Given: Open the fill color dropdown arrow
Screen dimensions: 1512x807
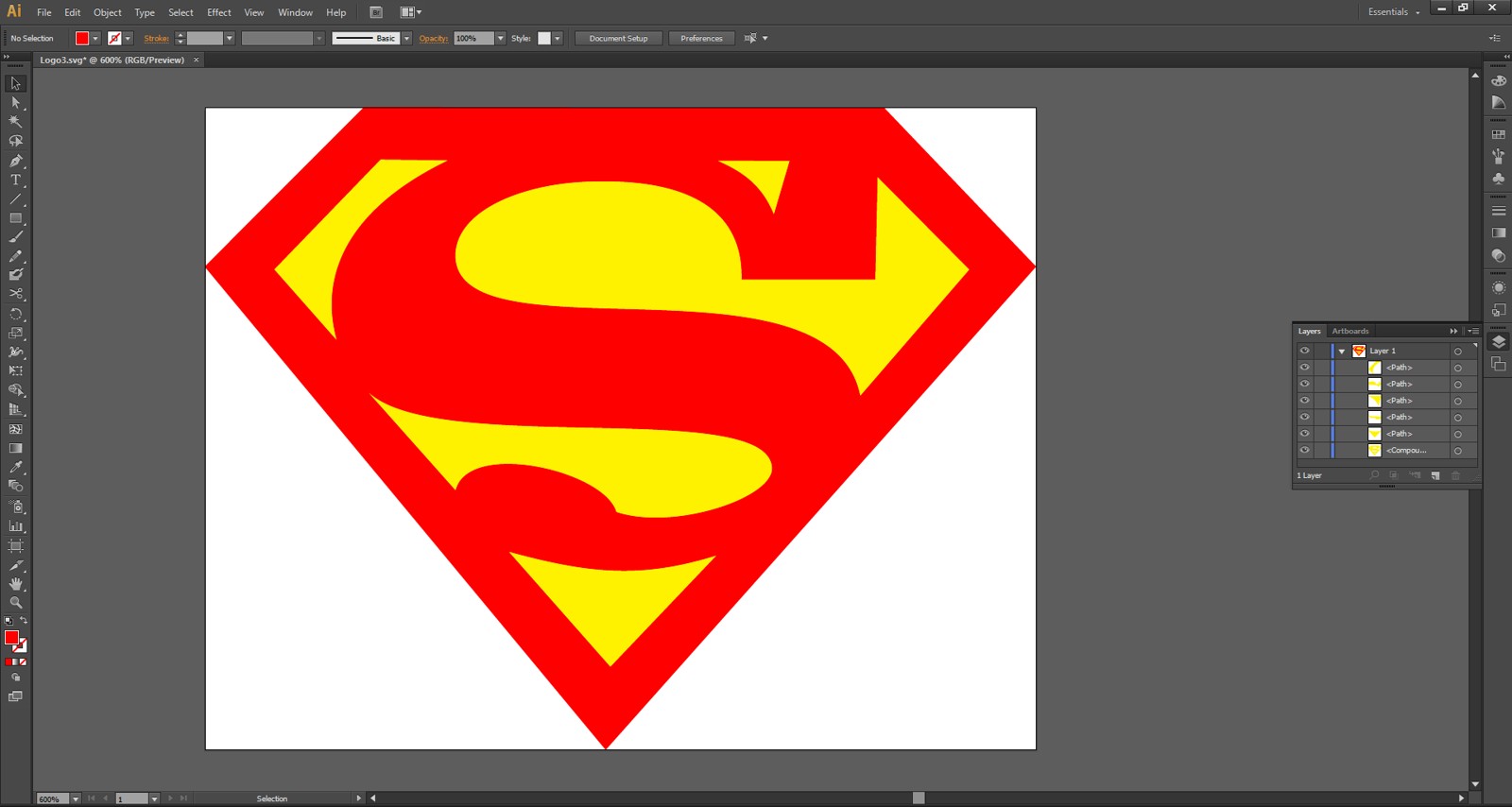Looking at the screenshot, I should [95, 39].
